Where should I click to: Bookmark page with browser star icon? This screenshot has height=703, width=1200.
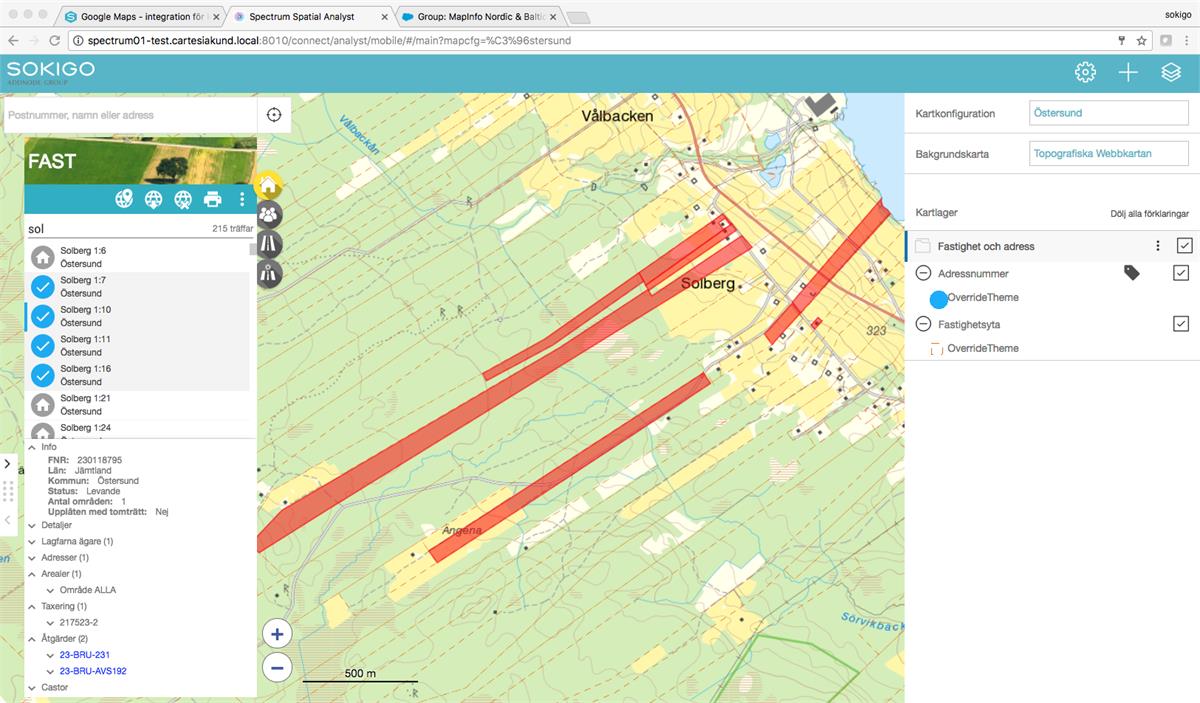(1141, 40)
